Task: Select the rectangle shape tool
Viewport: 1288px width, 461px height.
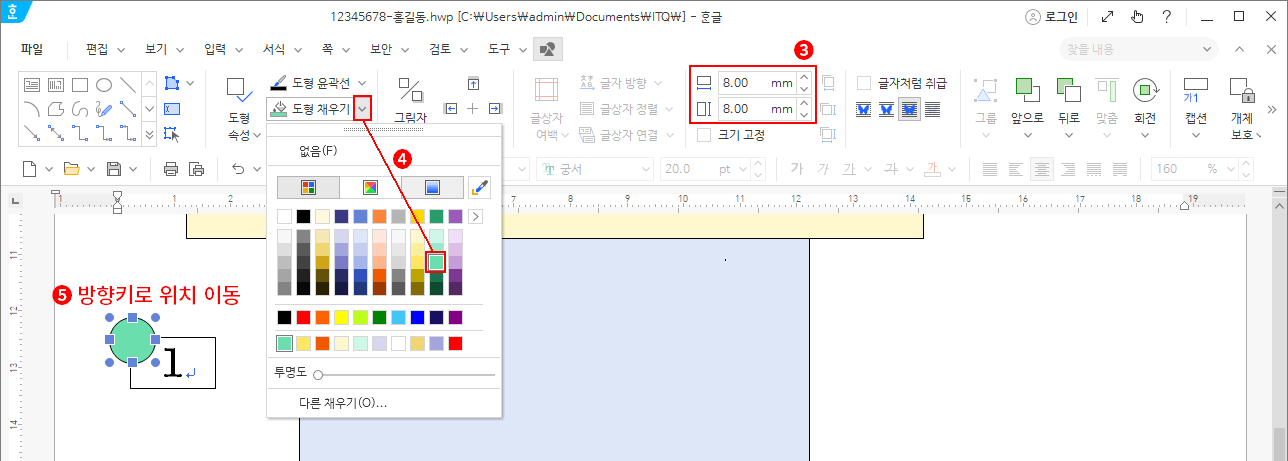Action: pos(80,84)
